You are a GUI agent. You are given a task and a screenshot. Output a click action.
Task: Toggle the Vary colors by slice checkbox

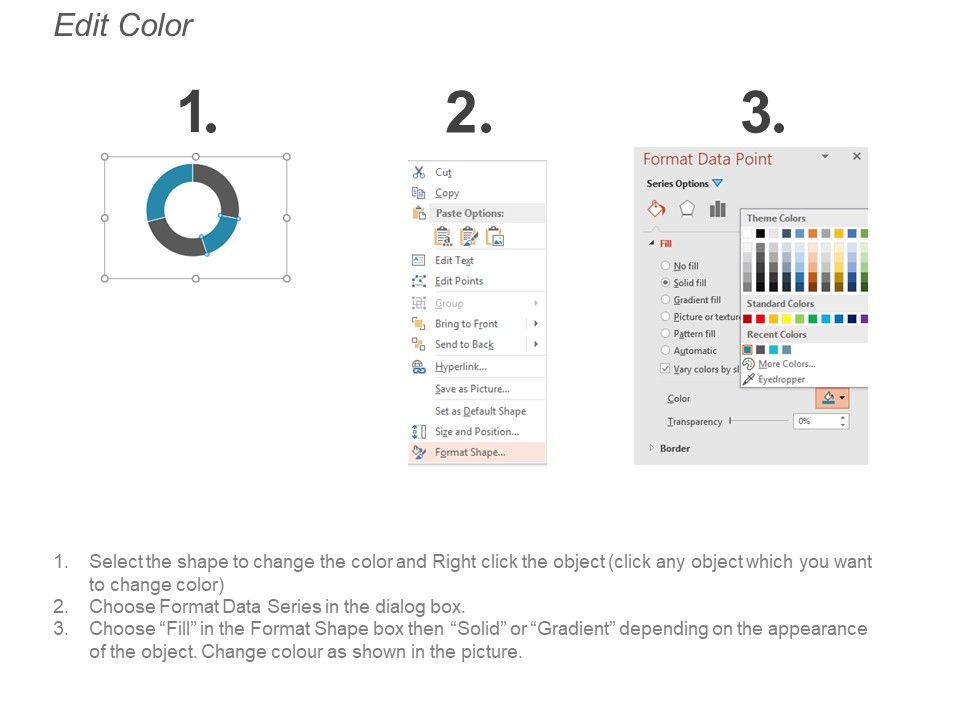tap(666, 368)
